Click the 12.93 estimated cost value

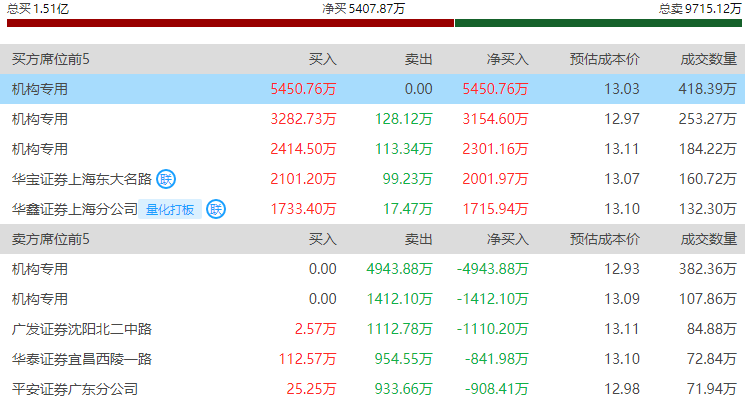tap(622, 269)
